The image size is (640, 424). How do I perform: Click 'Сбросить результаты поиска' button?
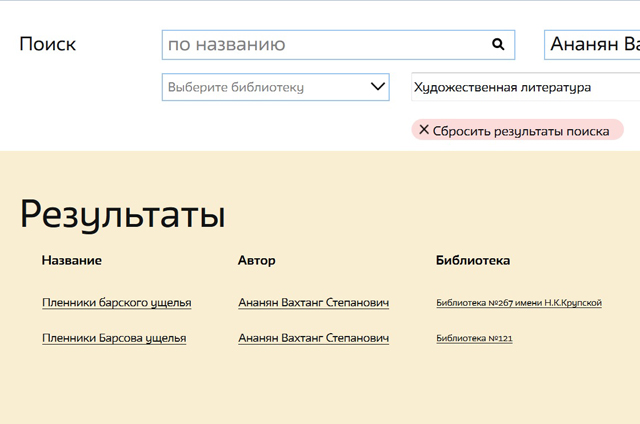click(x=518, y=130)
